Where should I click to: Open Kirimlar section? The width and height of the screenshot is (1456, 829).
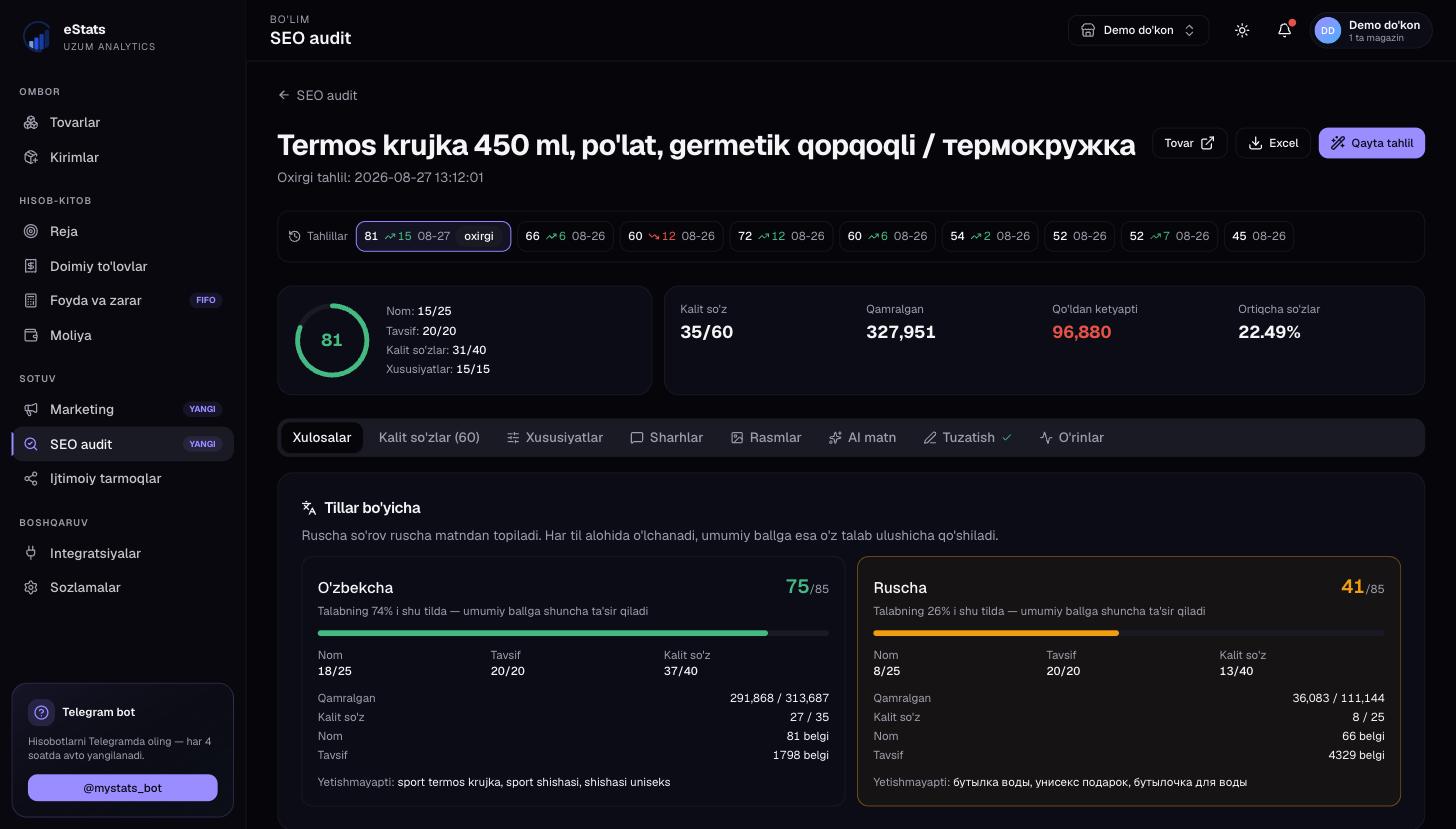[x=122, y=157]
